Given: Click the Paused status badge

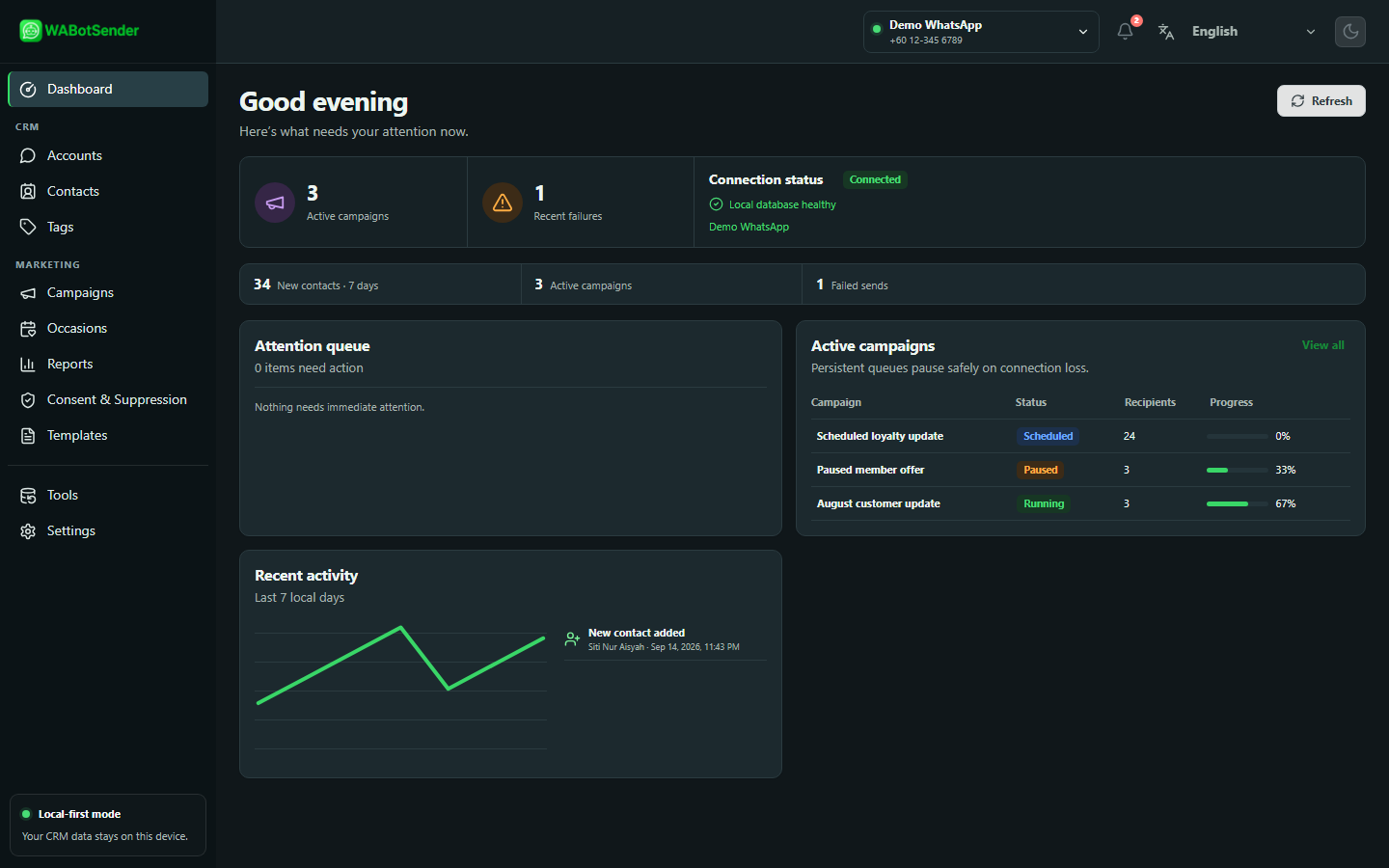Looking at the screenshot, I should (x=1040, y=470).
